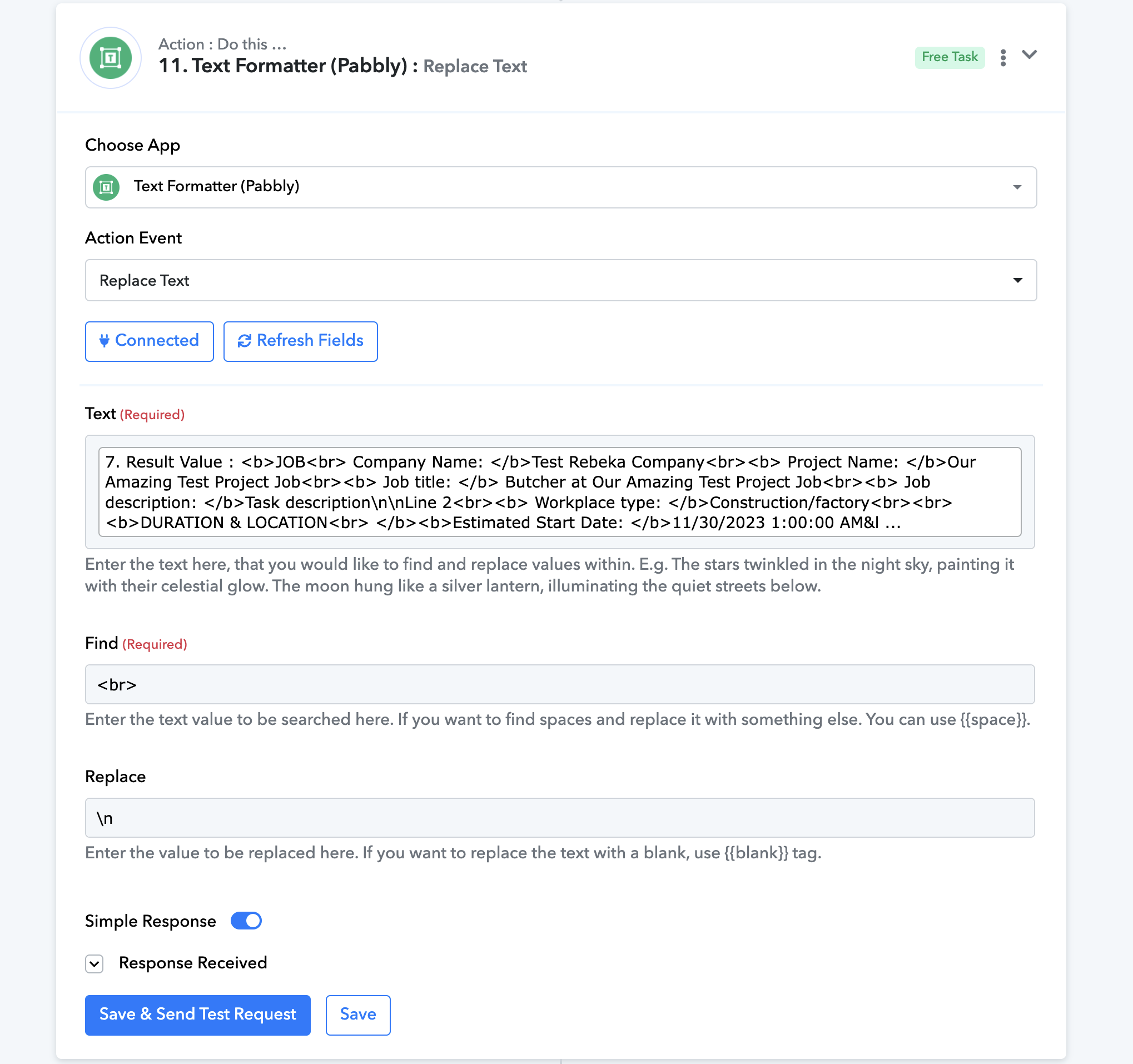1133x1064 pixels.
Task: Click the plug icon on the Connected button
Action: coord(105,341)
